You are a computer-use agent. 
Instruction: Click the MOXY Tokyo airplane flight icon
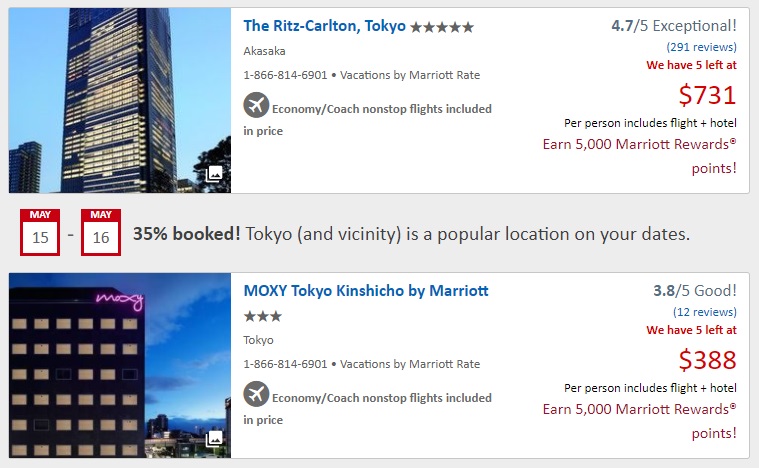pos(256,394)
